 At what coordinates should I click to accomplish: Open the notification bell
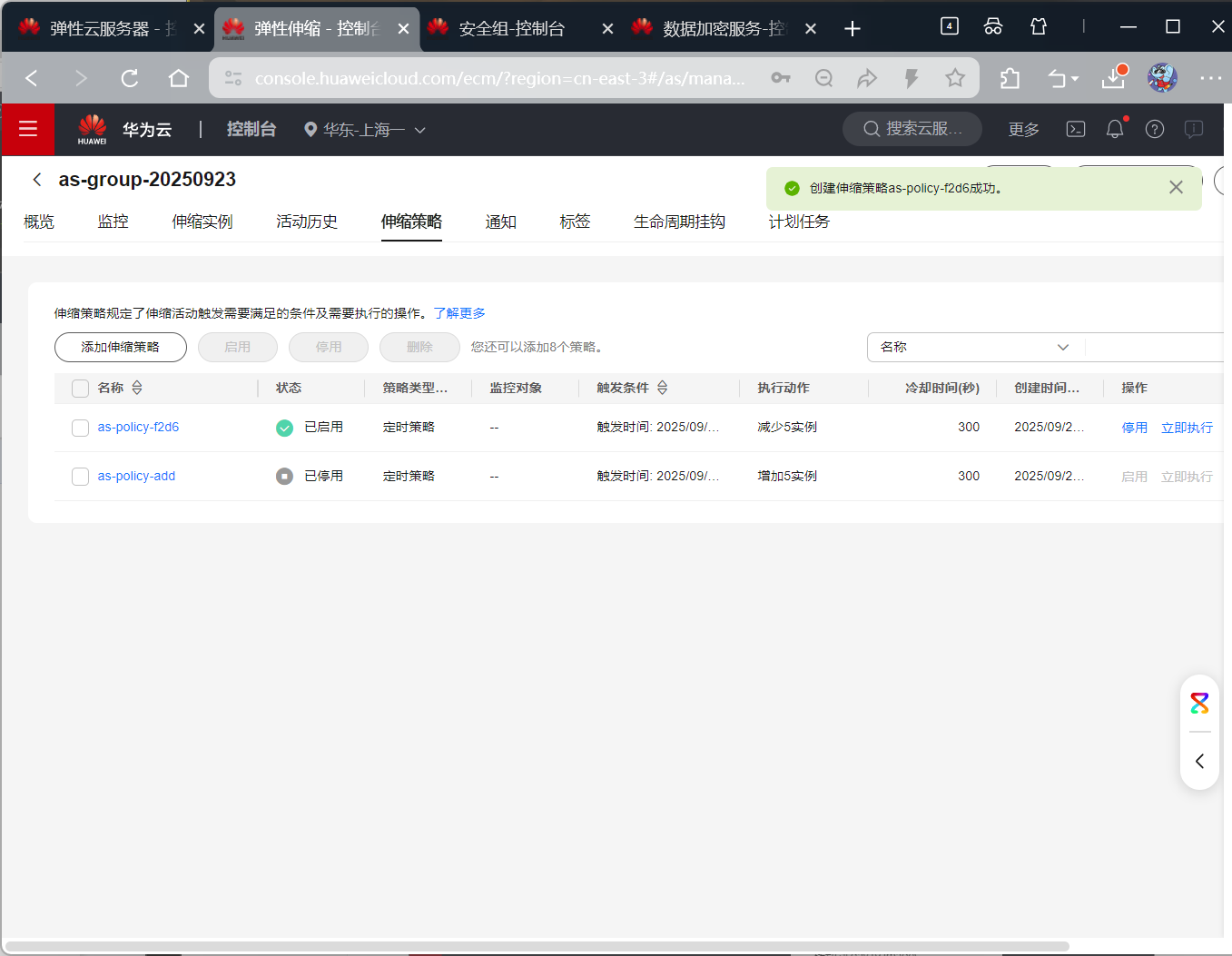[x=1115, y=129]
